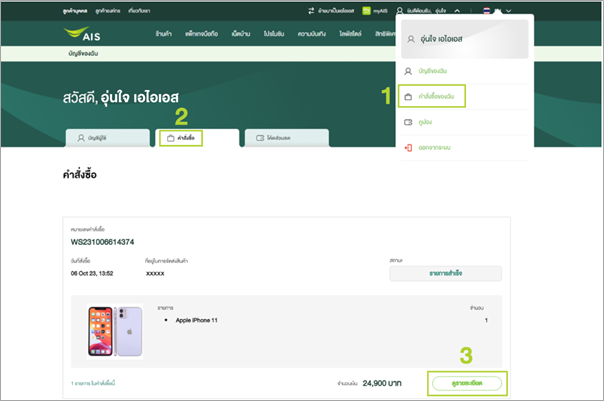Click the Thai flag language icon

487,11
